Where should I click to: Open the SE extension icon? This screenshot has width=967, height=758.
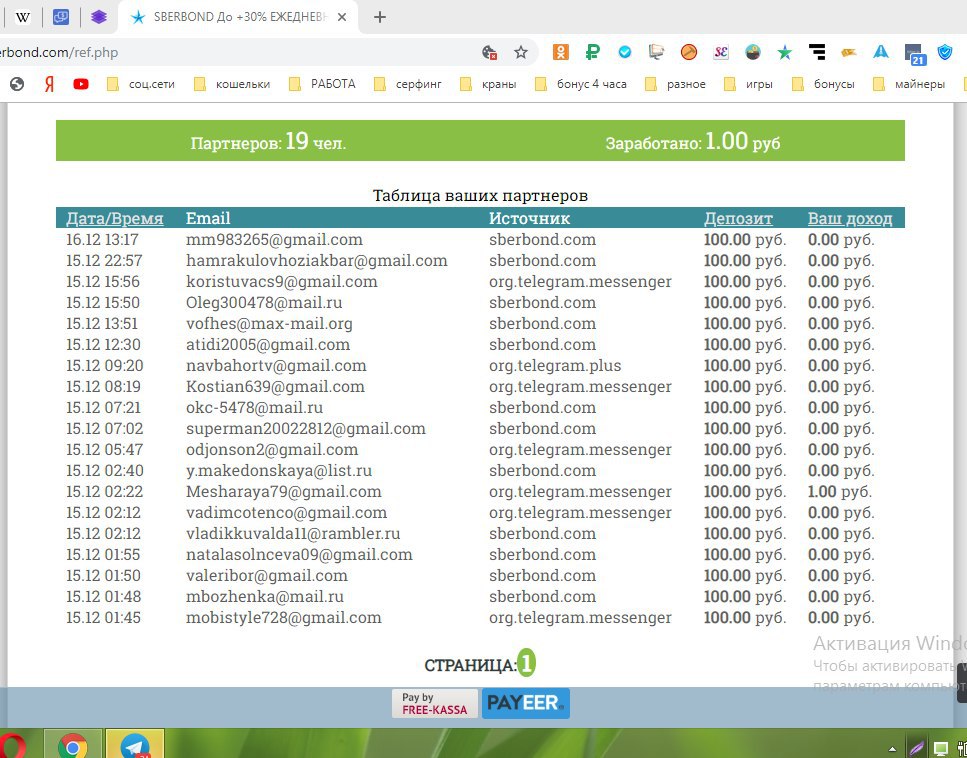(x=721, y=52)
